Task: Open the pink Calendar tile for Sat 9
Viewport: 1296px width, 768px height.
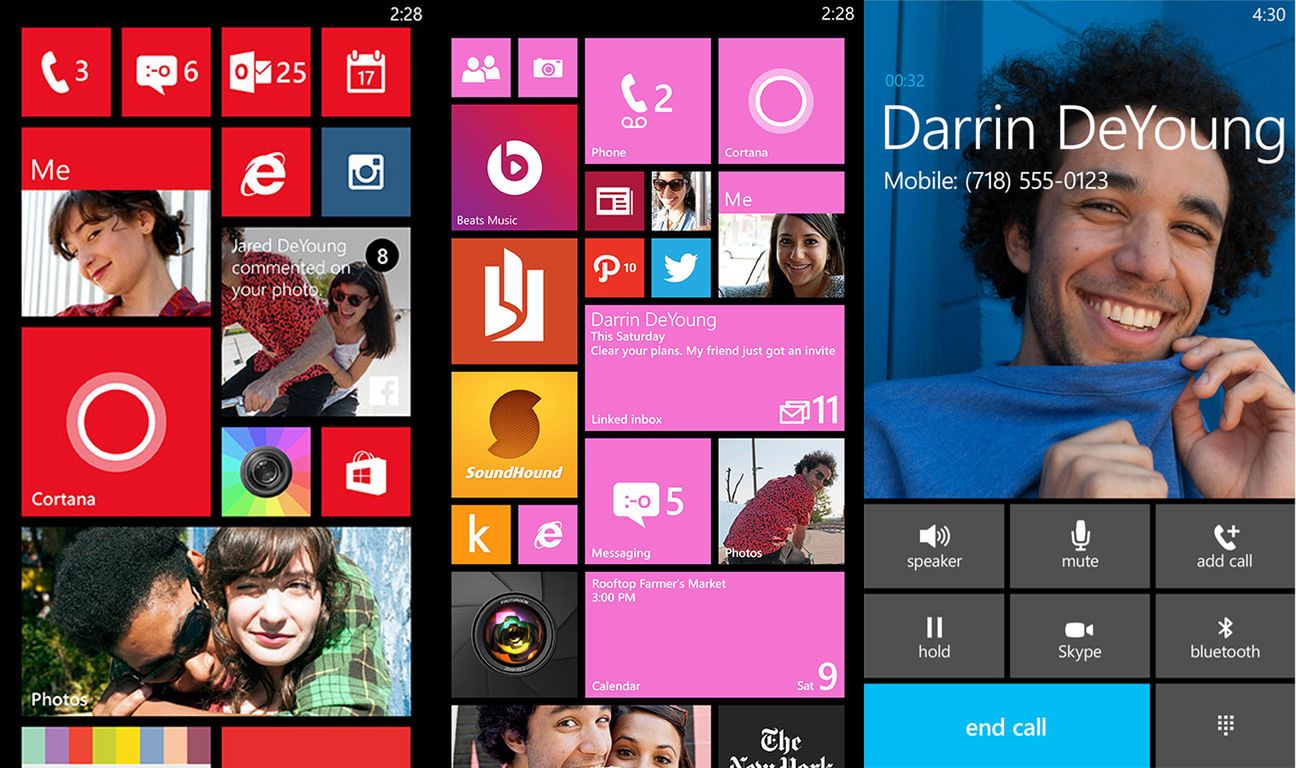Action: [714, 635]
